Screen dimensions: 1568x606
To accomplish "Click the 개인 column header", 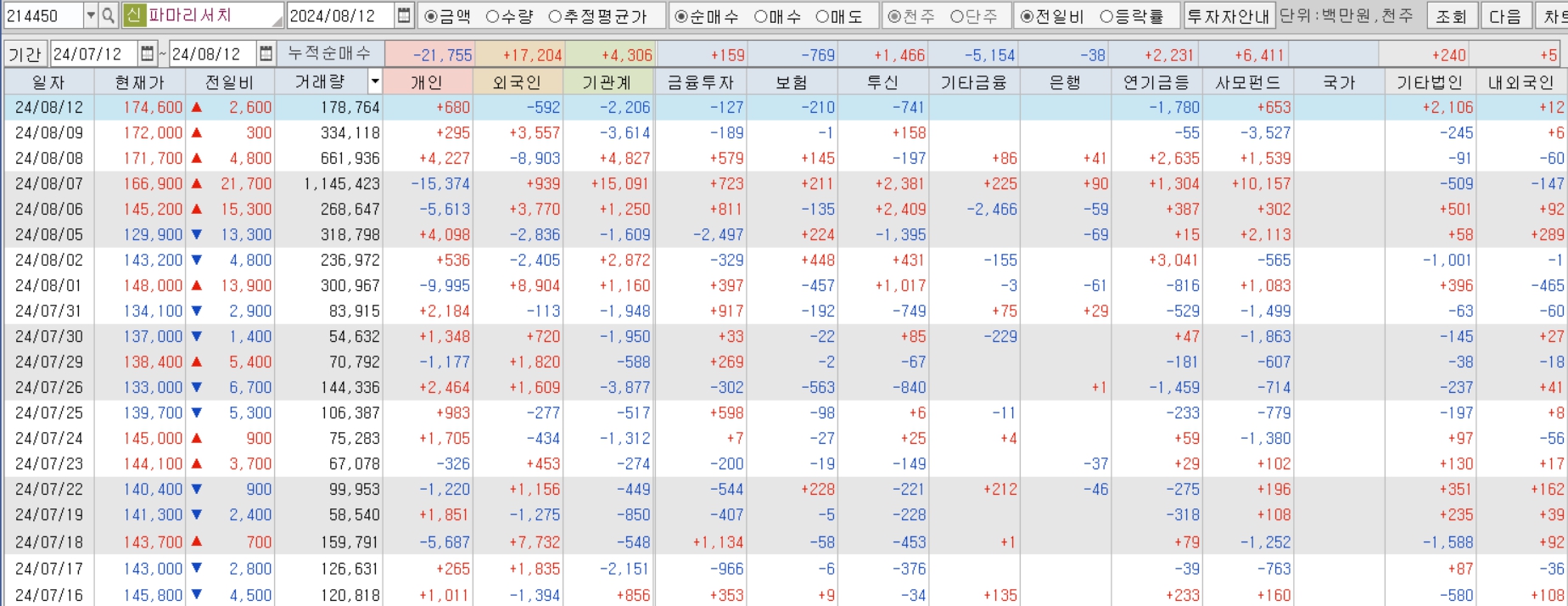I will 427,82.
